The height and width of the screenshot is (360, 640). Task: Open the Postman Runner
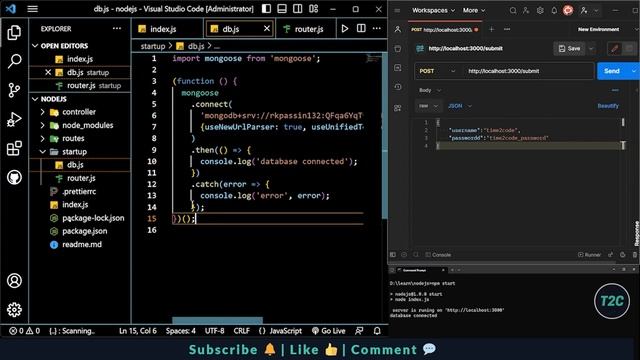tap(589, 255)
